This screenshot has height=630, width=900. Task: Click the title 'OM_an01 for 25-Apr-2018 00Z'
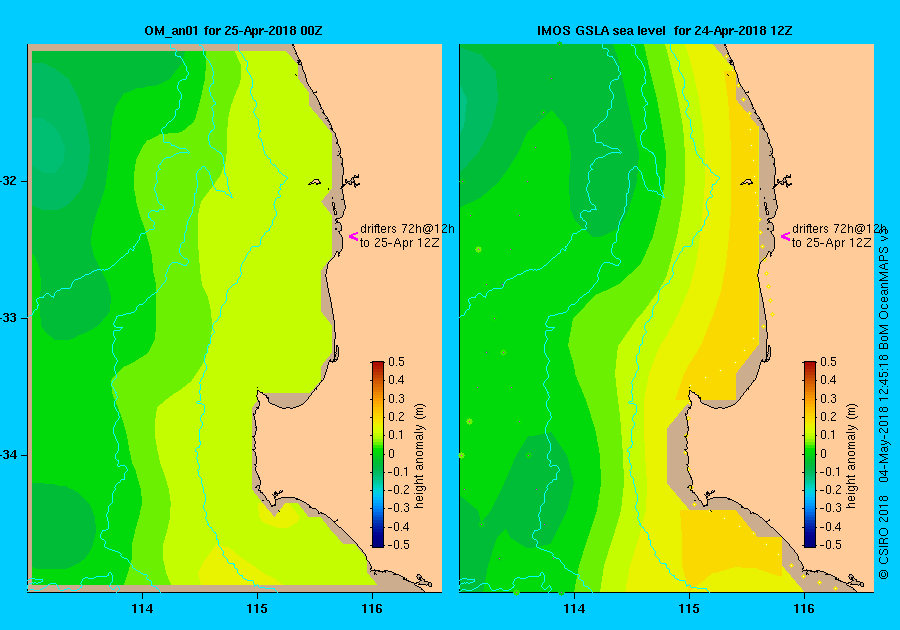click(233, 31)
